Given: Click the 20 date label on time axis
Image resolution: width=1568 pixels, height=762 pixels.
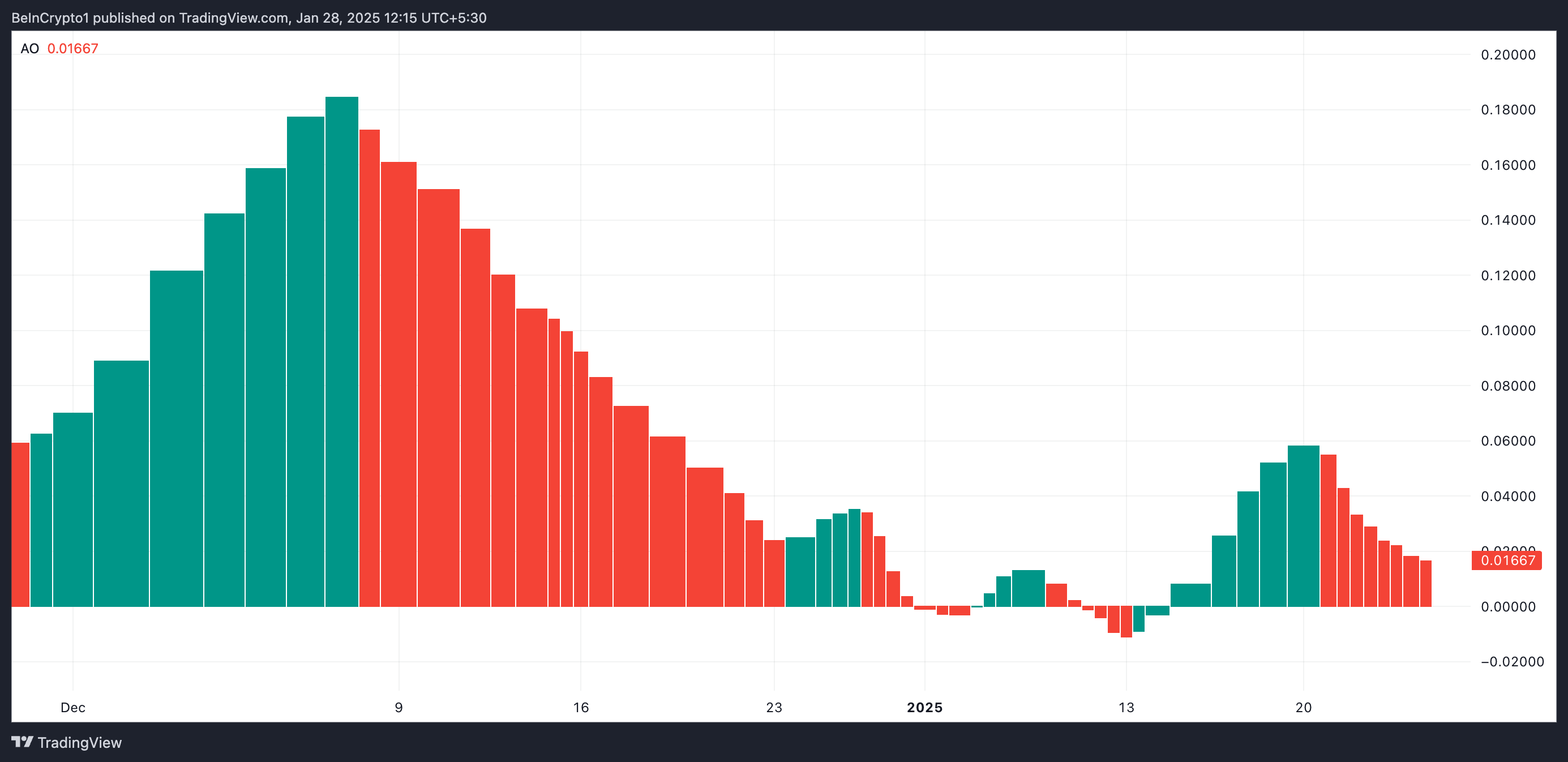Looking at the screenshot, I should 1303,707.
